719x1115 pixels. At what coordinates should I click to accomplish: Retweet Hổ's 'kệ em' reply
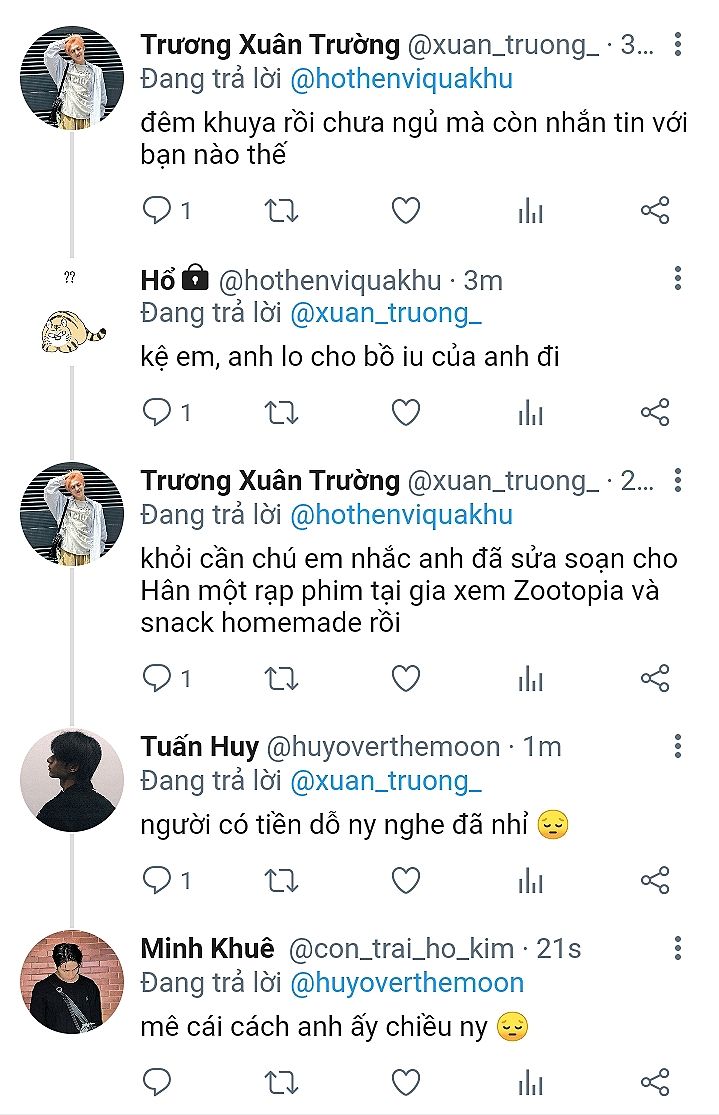(281, 412)
